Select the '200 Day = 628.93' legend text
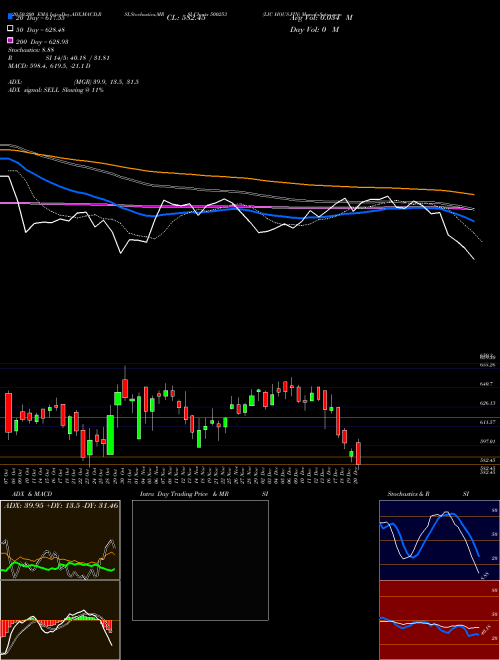Image resolution: width=500 pixels, height=660 pixels. tap(42, 42)
